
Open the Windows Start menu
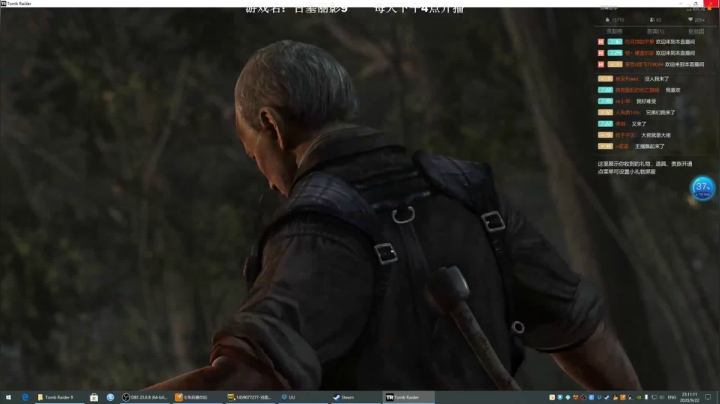(x=8, y=398)
